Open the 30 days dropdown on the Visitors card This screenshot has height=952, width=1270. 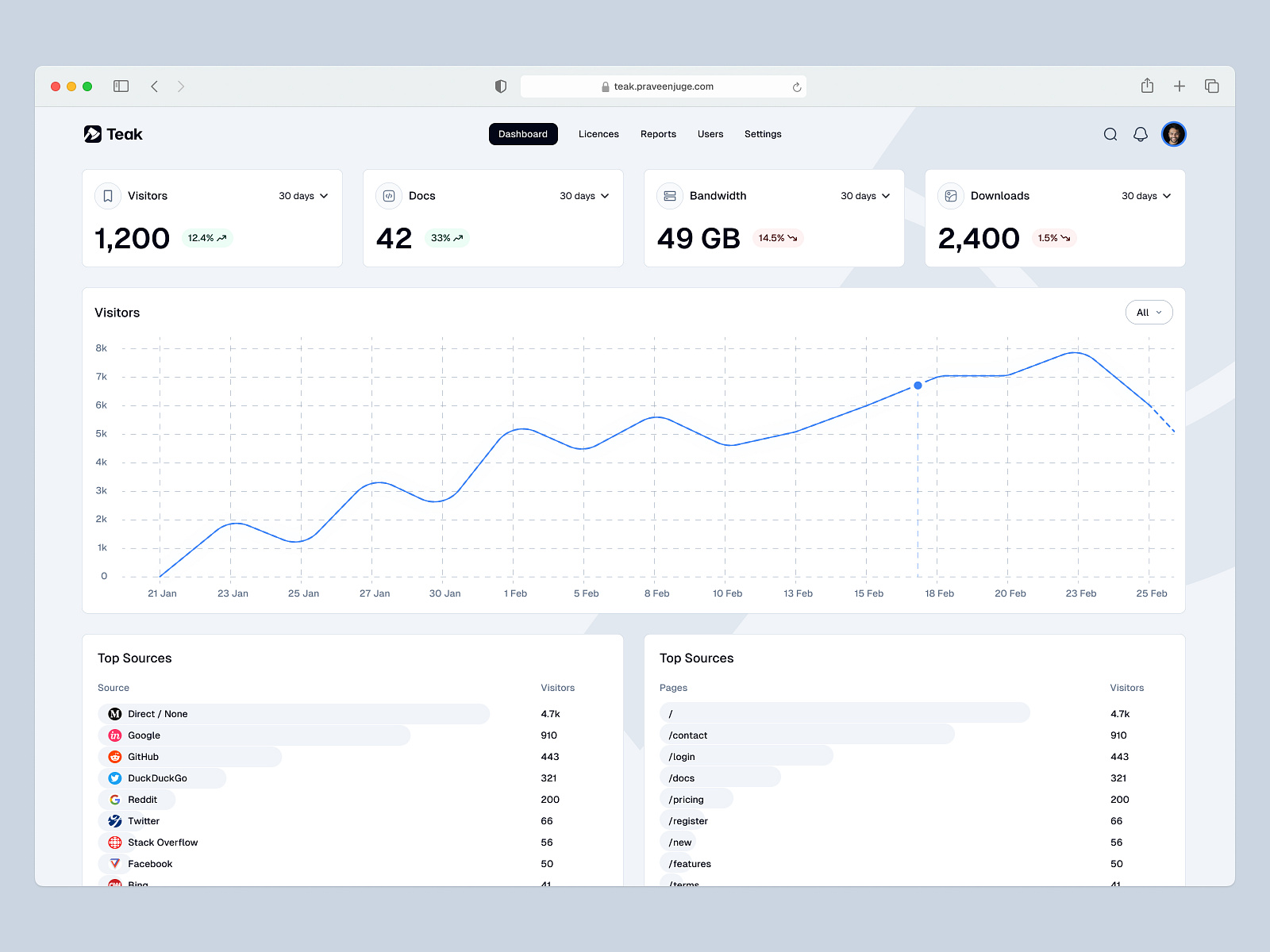(303, 196)
